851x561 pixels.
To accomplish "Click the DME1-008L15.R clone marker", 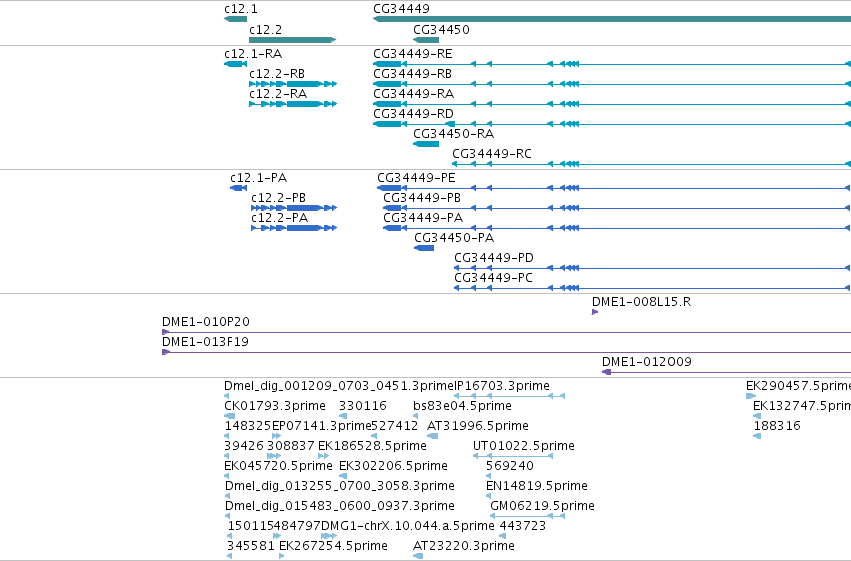I will [x=595, y=312].
